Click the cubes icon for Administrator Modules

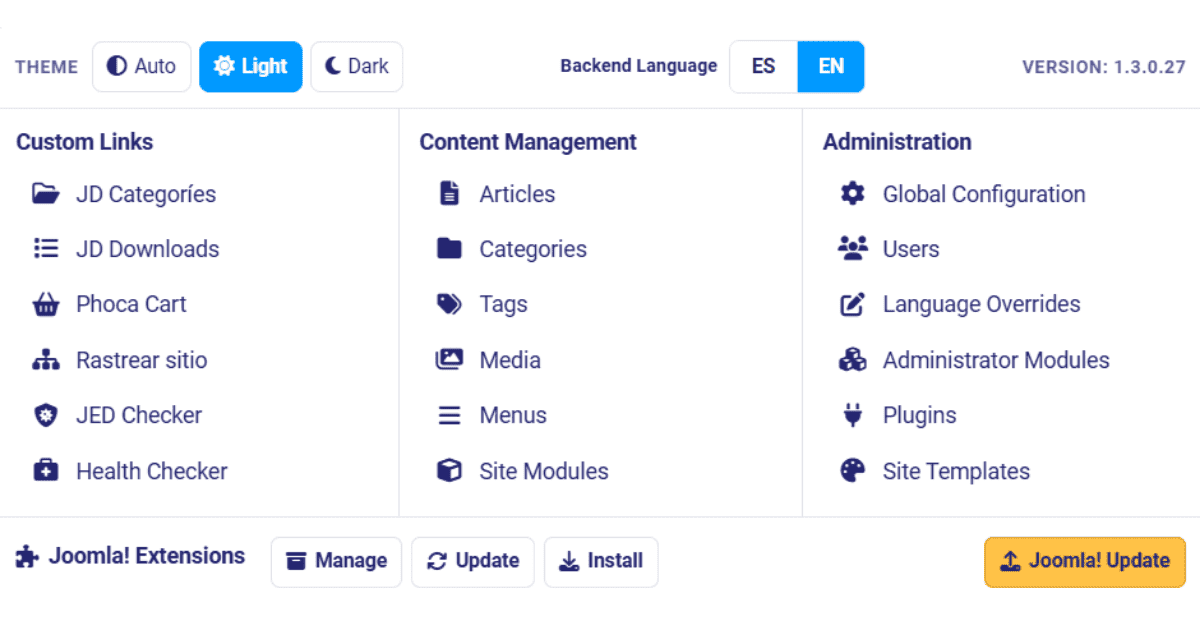point(852,360)
